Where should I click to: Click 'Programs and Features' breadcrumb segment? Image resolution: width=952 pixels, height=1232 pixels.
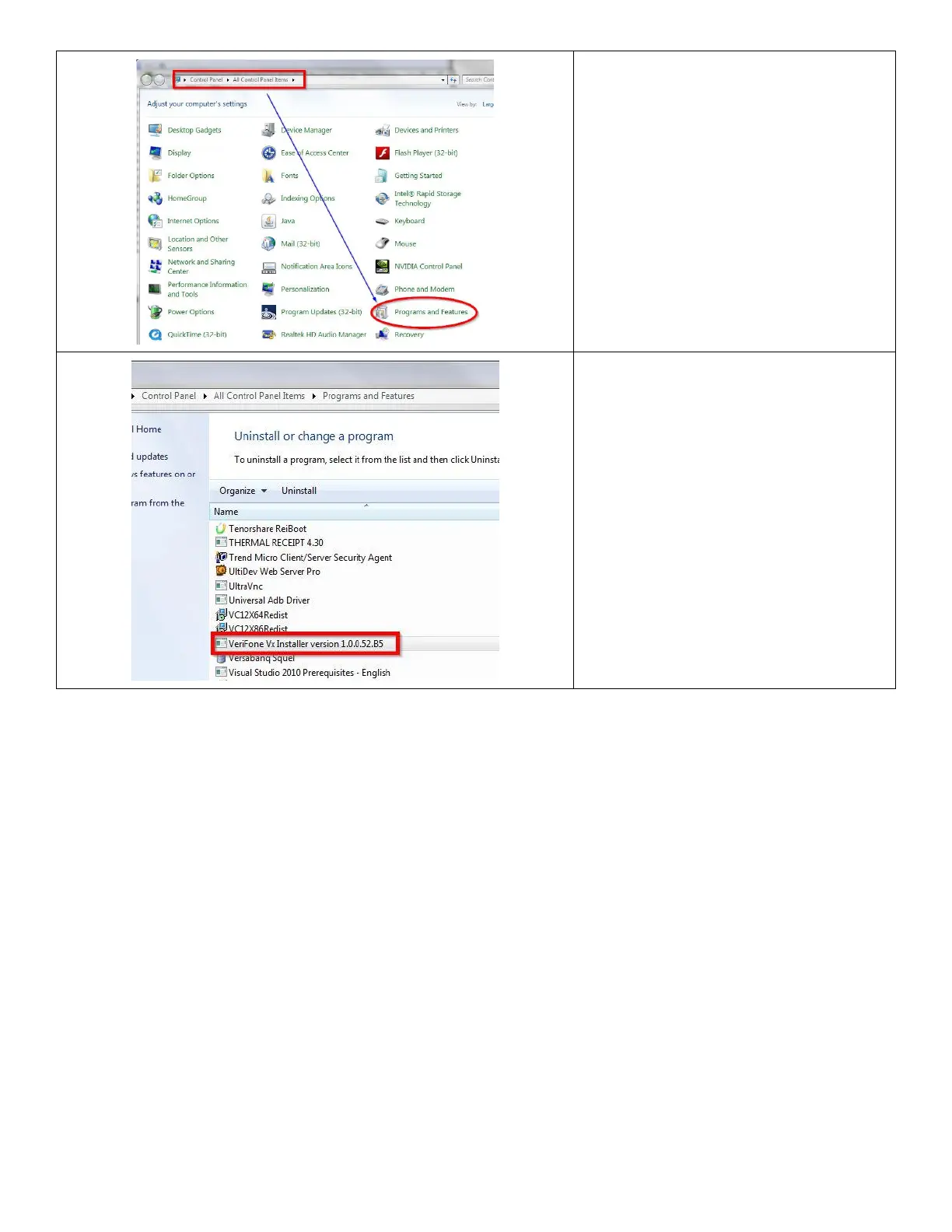click(x=369, y=396)
